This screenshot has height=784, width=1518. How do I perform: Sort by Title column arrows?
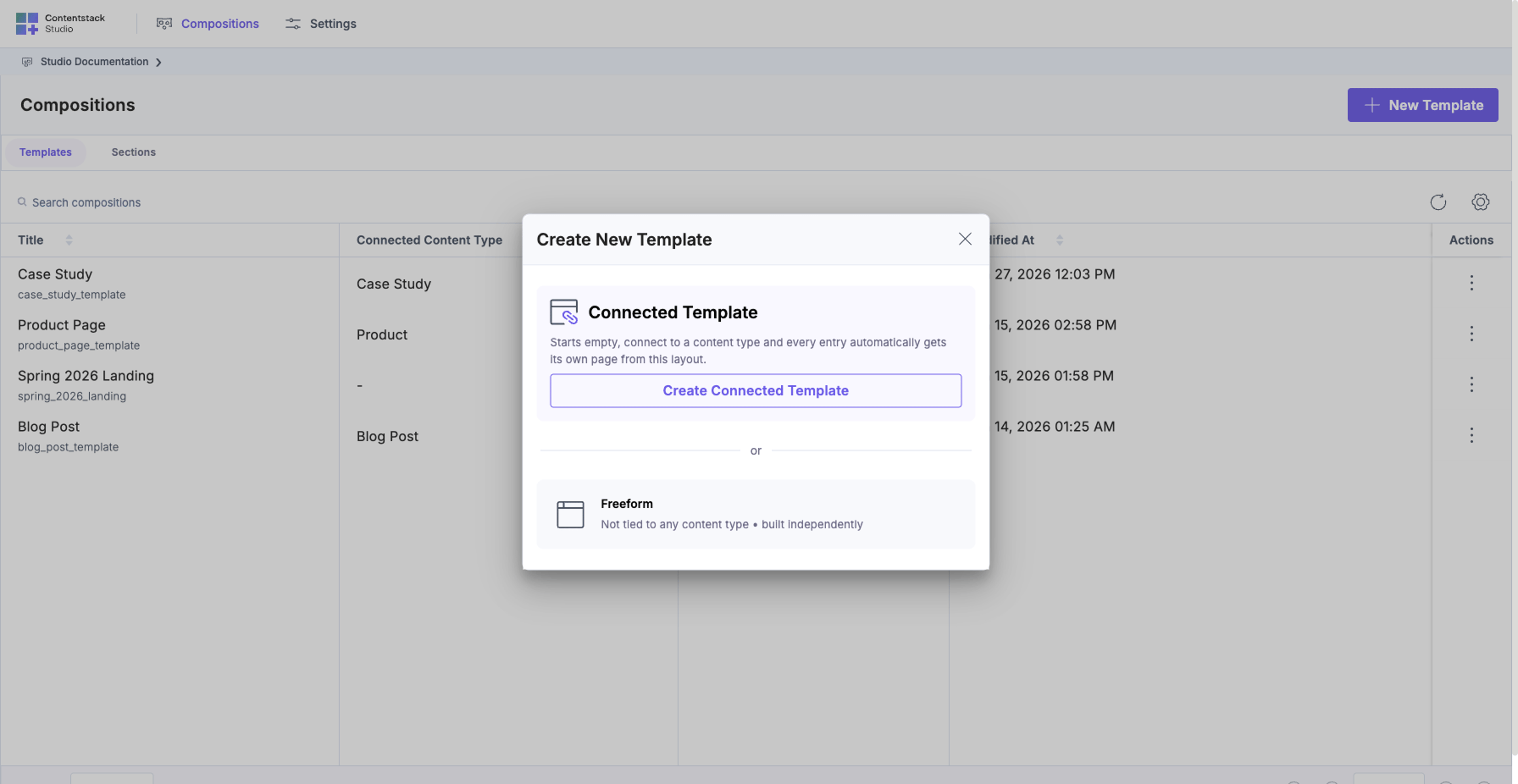(69, 240)
